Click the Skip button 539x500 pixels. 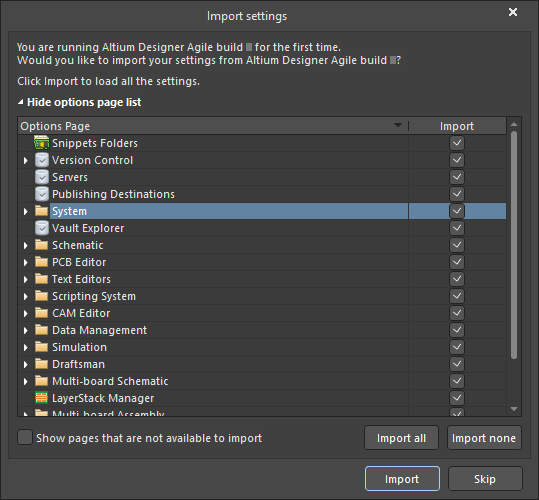pos(485,478)
